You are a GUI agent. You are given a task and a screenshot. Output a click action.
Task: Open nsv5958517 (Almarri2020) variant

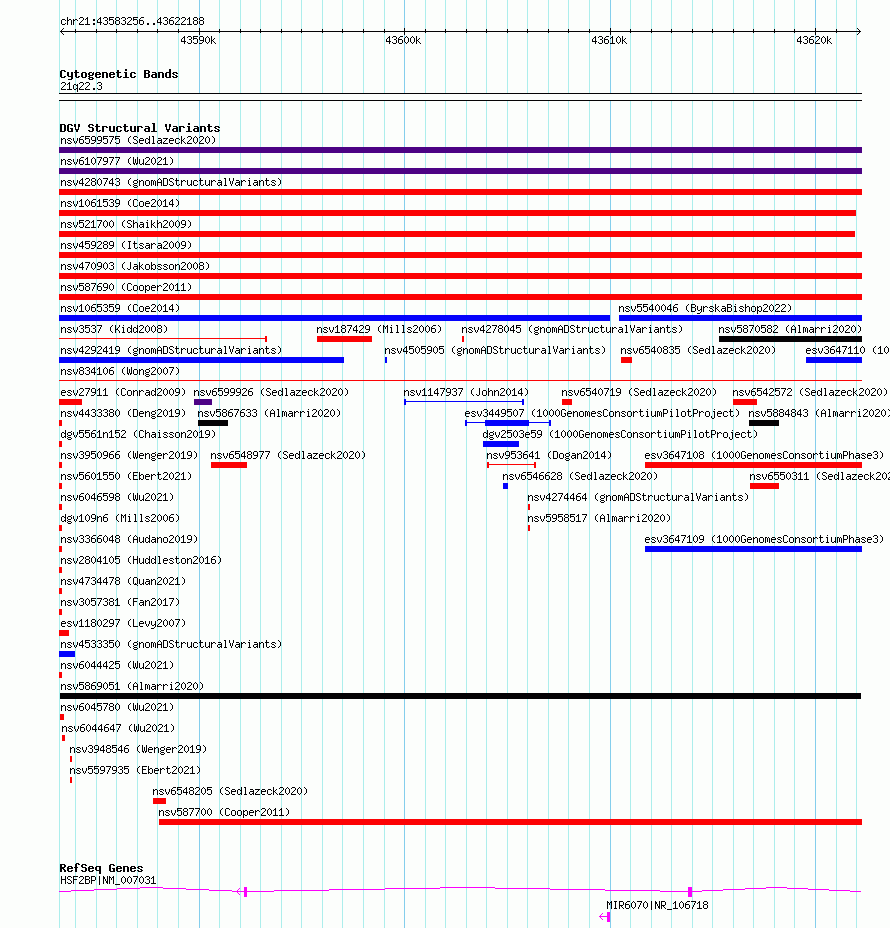click(599, 518)
